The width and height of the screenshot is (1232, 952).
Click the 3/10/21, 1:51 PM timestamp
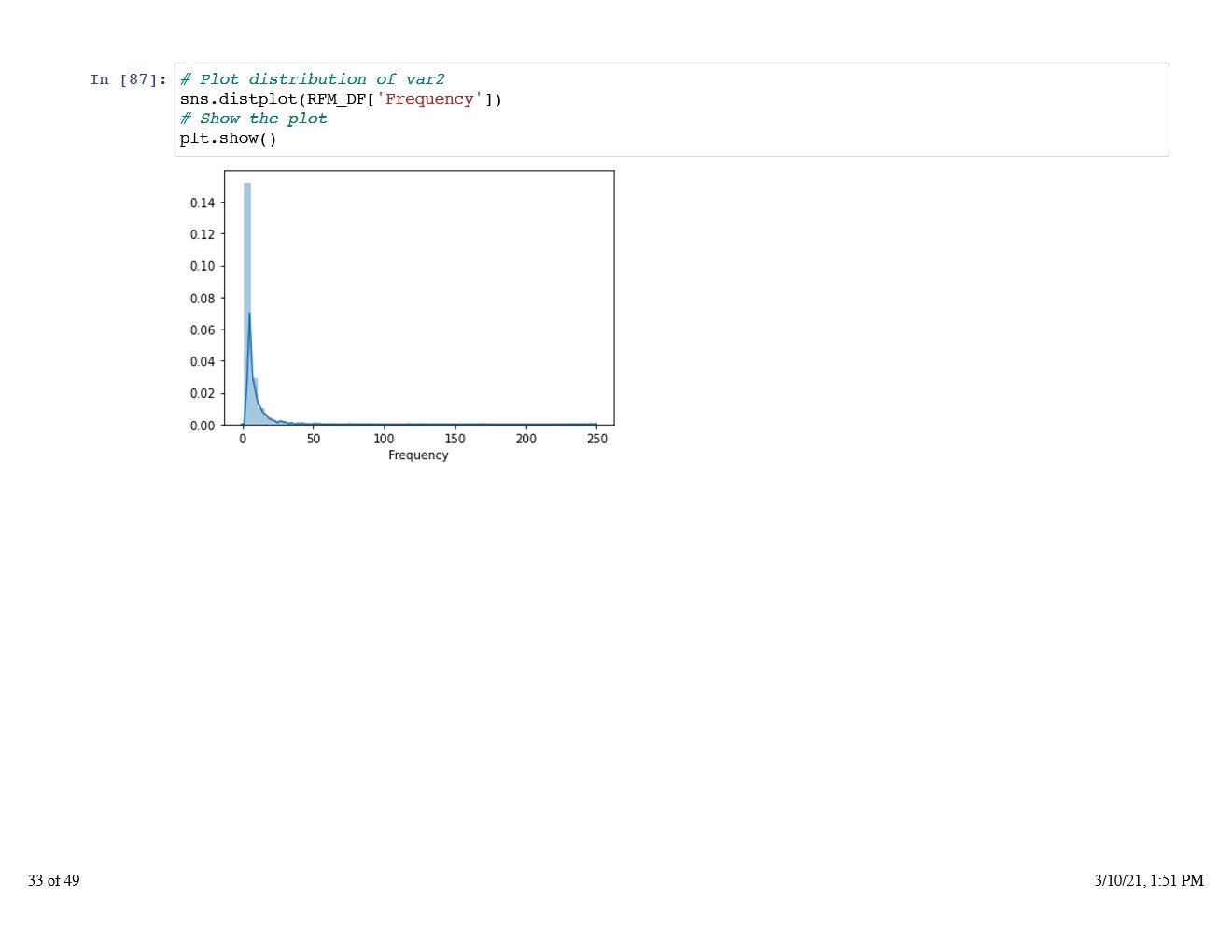[x=1148, y=880]
